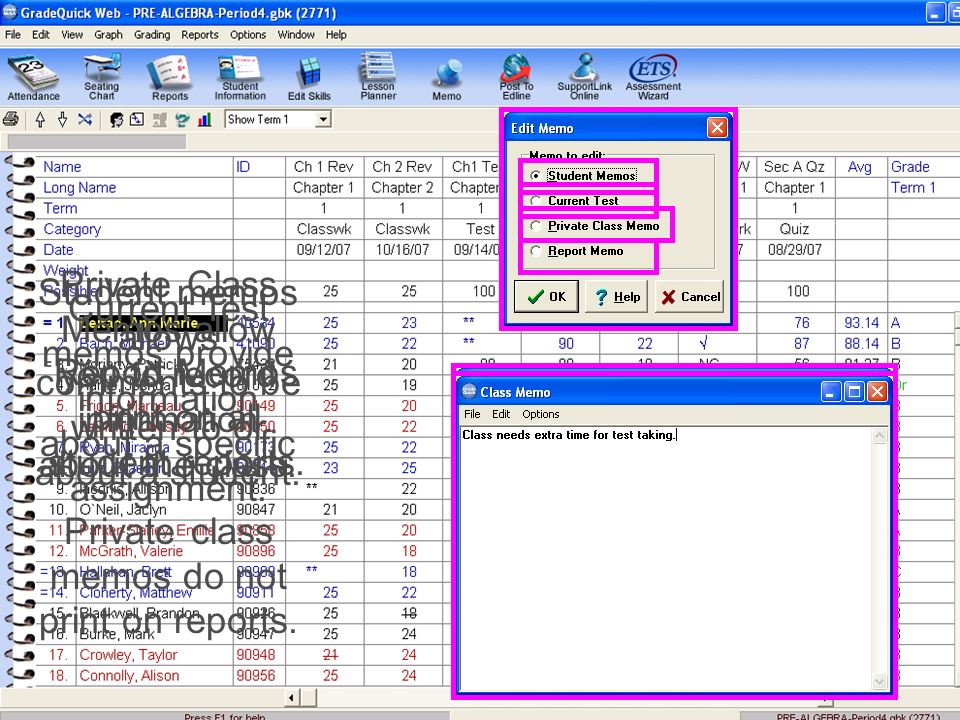Click OK in Edit Memo dialog
The width and height of the screenshot is (960, 720).
[546, 297]
